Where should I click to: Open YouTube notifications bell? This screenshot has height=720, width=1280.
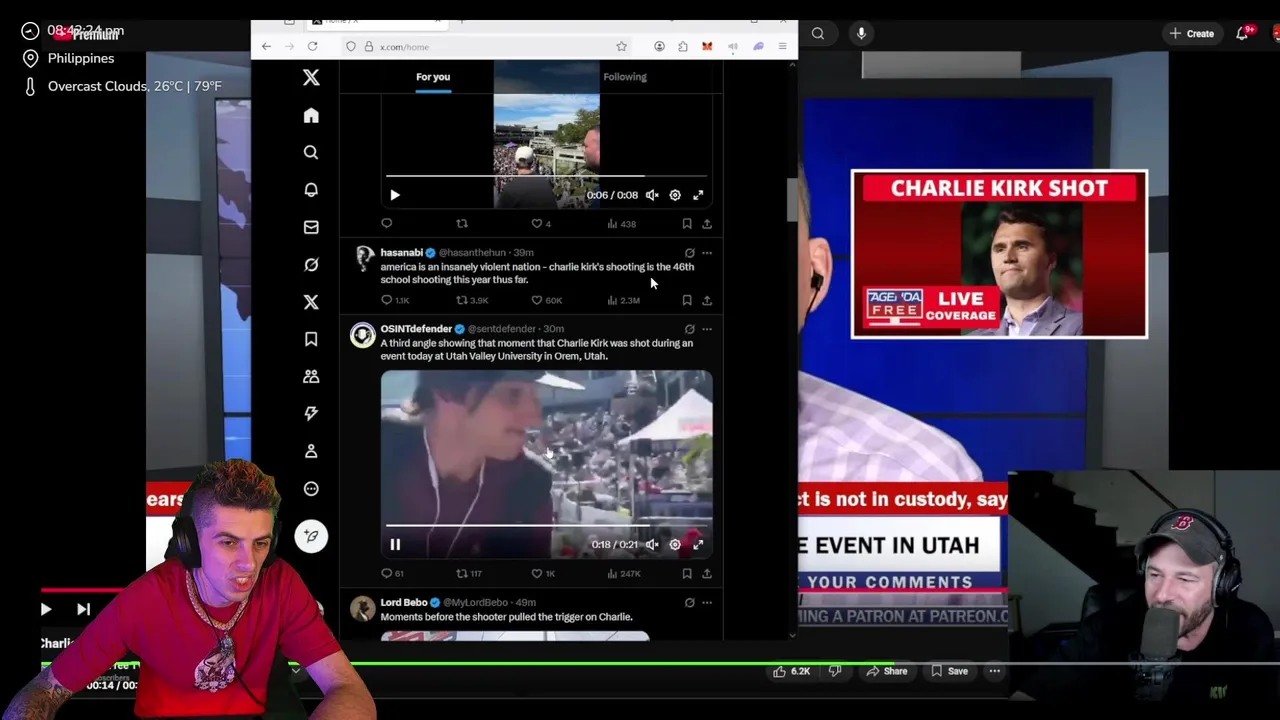coord(1242,33)
